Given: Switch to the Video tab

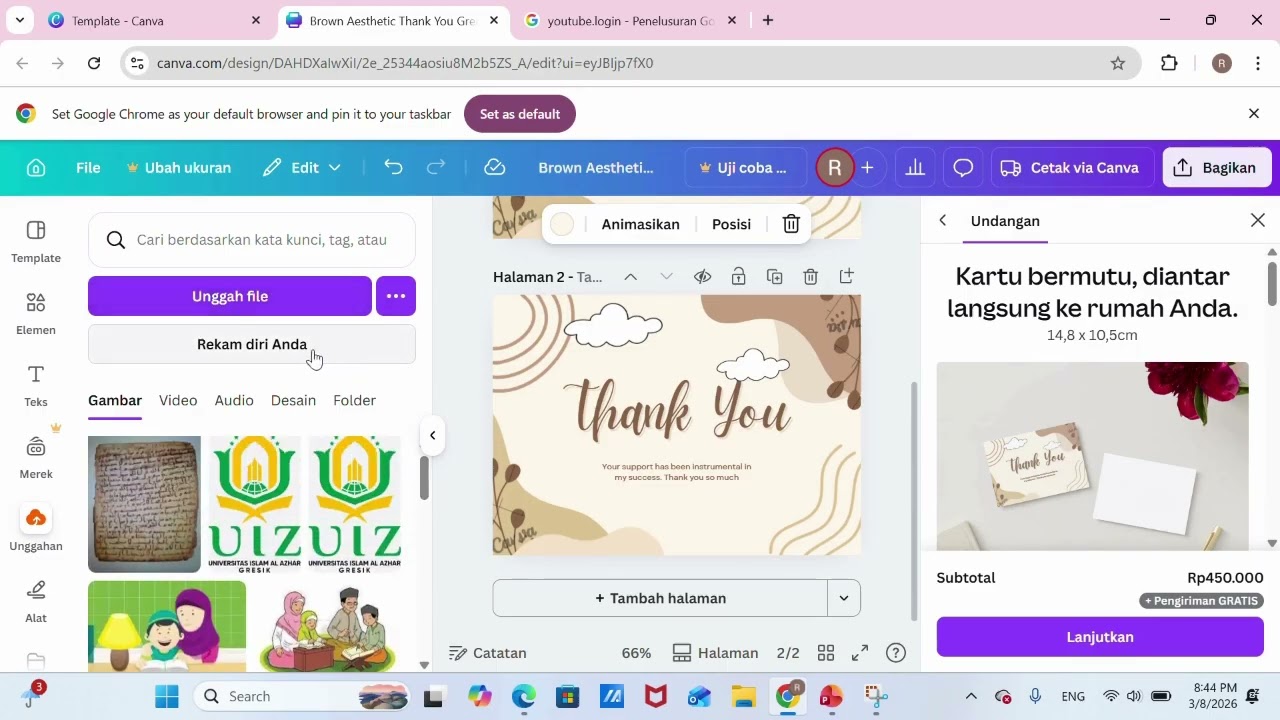Looking at the screenshot, I should click(x=178, y=400).
